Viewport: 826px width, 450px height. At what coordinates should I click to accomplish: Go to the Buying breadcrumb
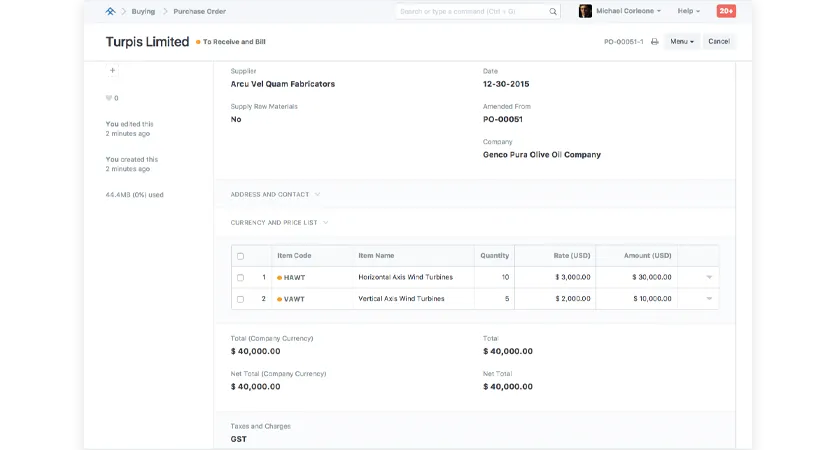tap(143, 11)
